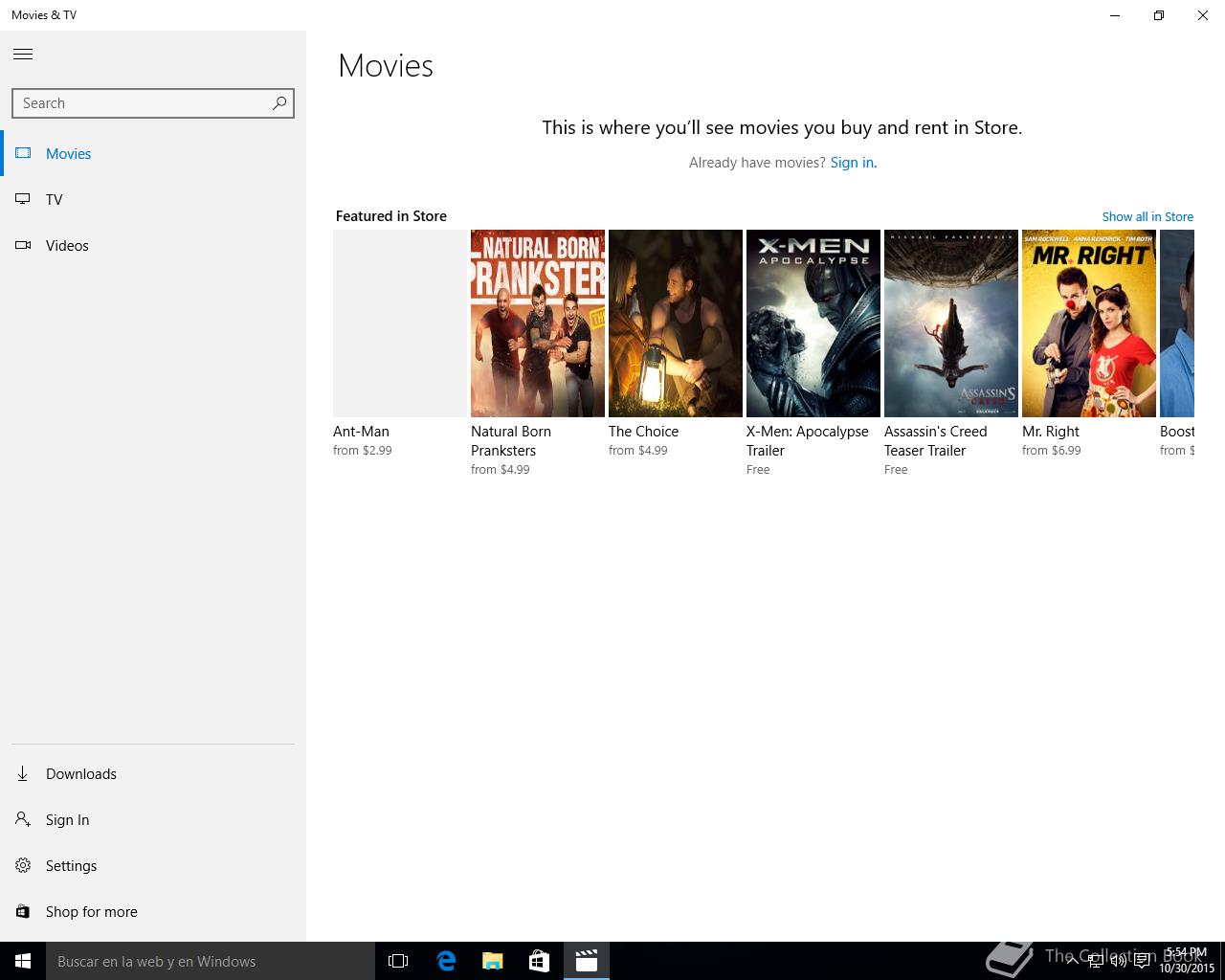1225x980 pixels.
Task: Click Natural Born Pranksters title text
Action: pyautogui.click(x=511, y=441)
